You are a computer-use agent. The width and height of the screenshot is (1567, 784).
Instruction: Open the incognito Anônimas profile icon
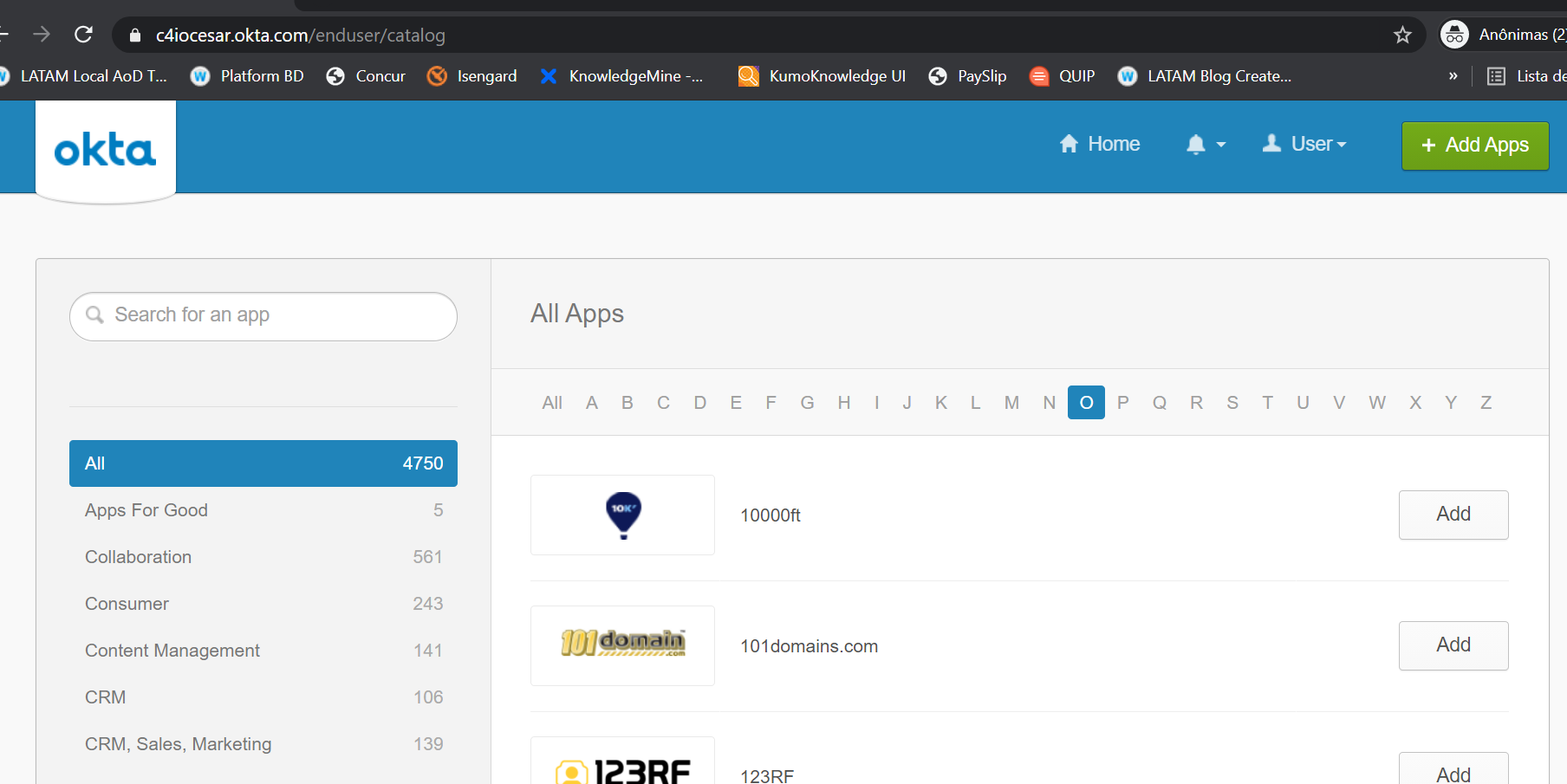[1454, 35]
